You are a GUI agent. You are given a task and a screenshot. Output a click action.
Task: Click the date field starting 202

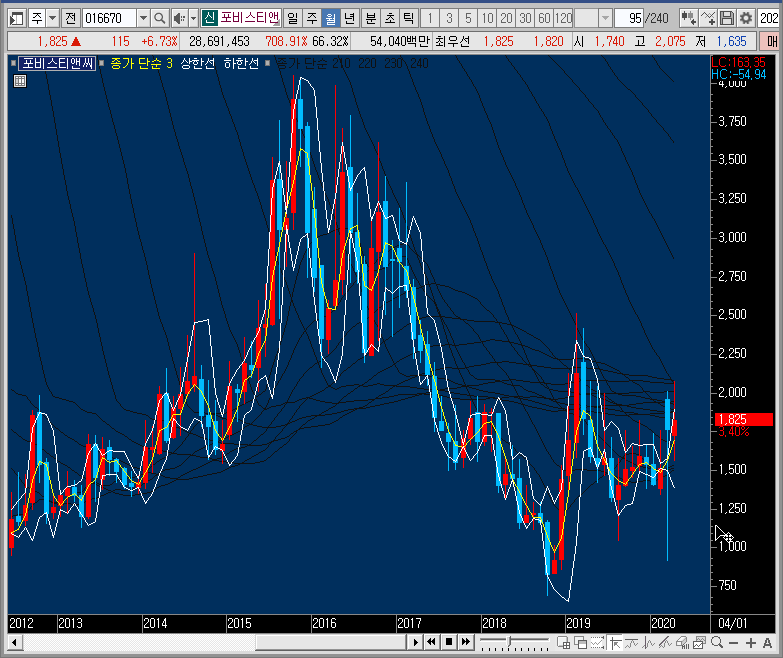click(x=770, y=18)
